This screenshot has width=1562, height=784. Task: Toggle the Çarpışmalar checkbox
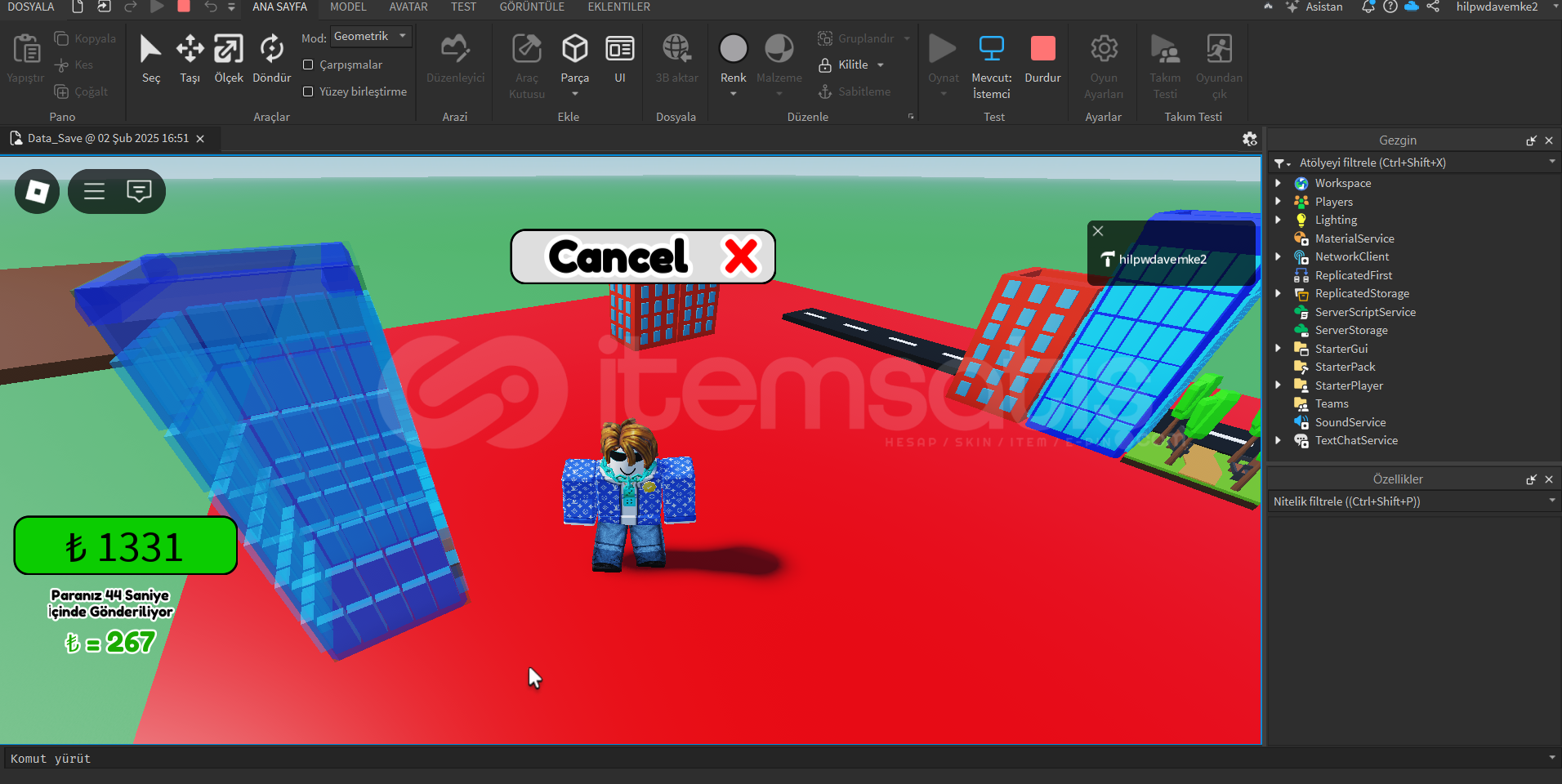pyautogui.click(x=308, y=65)
